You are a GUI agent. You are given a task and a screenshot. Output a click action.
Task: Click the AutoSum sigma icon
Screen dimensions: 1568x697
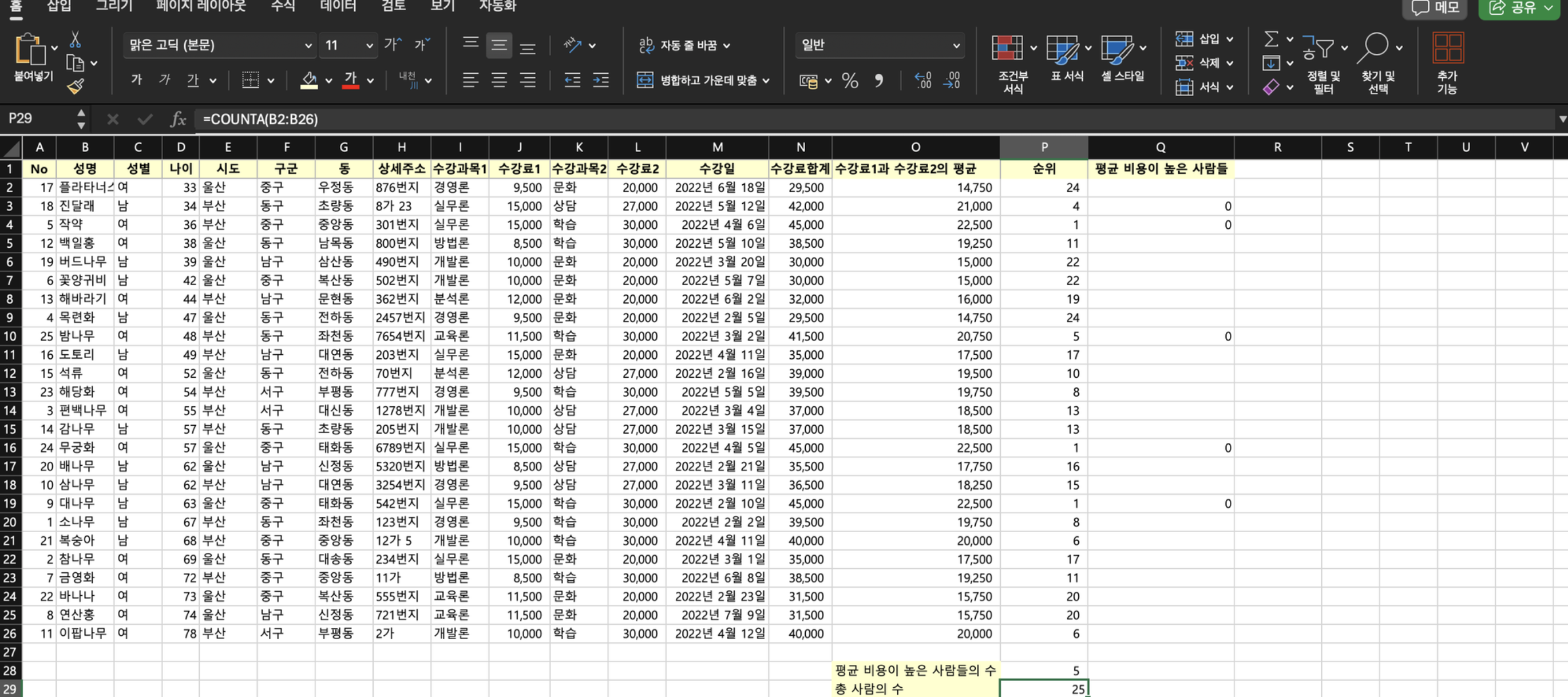[1270, 39]
